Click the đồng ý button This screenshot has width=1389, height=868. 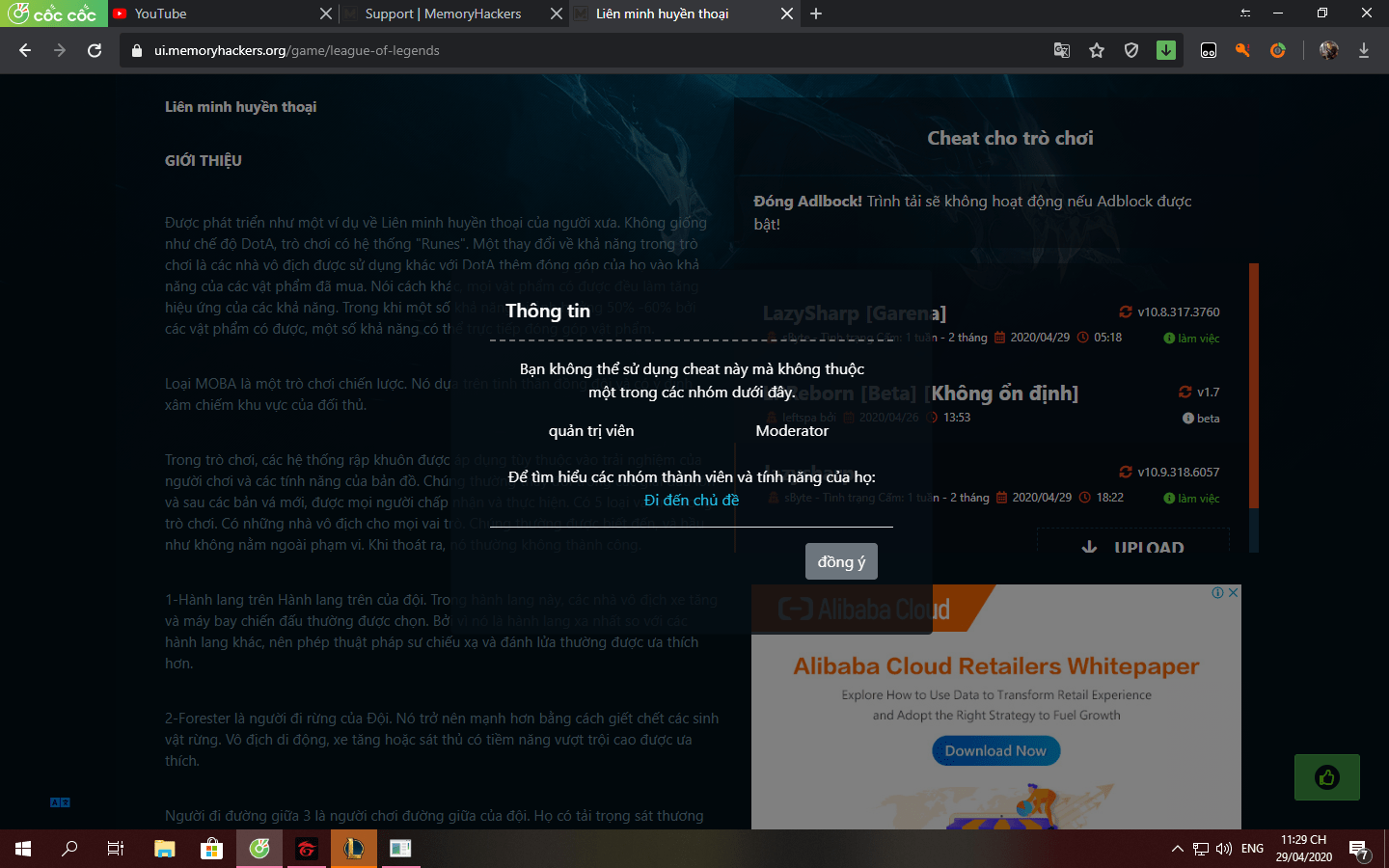tap(841, 561)
